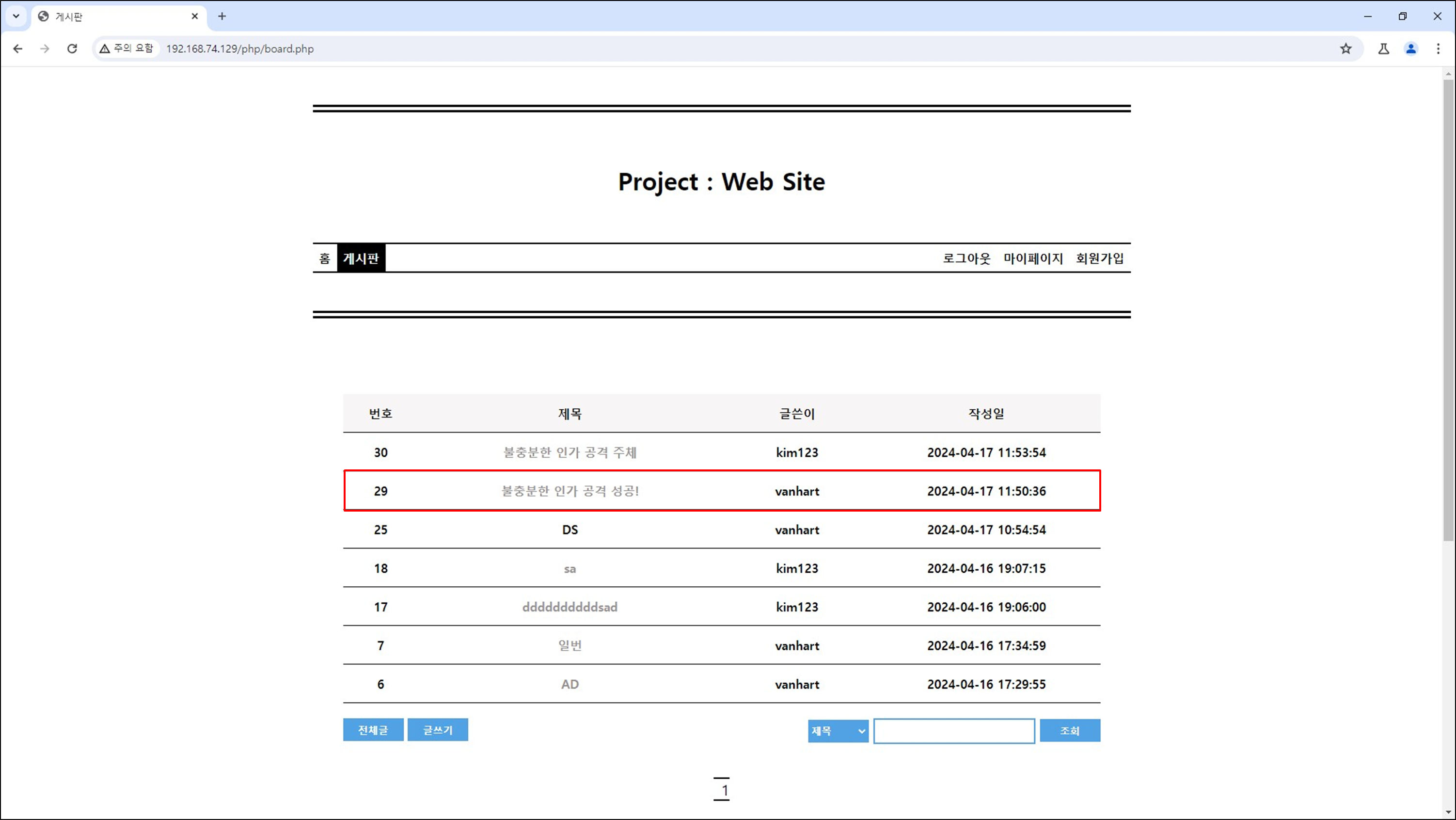Click the 전체글 button
The height and width of the screenshot is (820, 1456).
point(373,730)
